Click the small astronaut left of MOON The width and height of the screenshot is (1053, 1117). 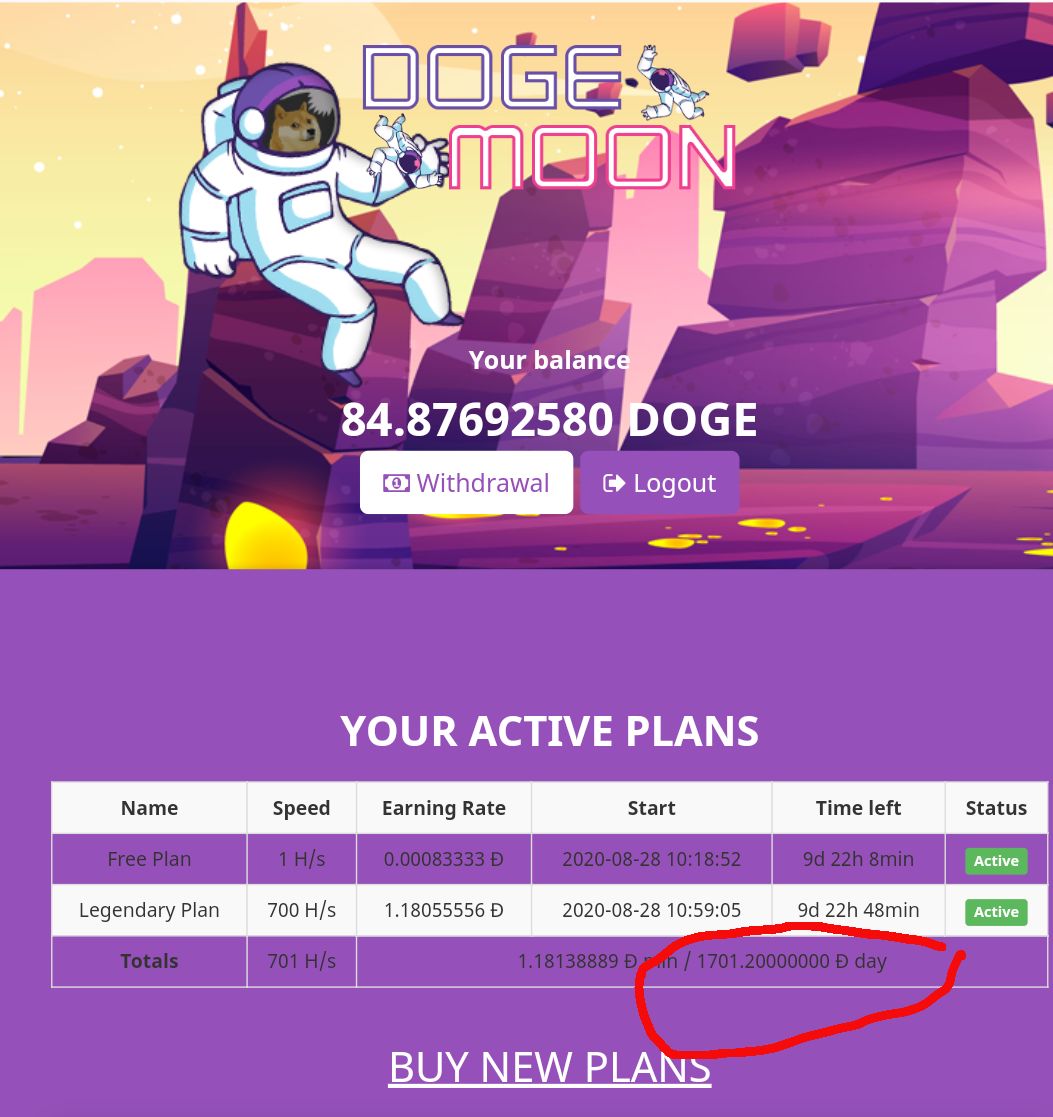(409, 151)
